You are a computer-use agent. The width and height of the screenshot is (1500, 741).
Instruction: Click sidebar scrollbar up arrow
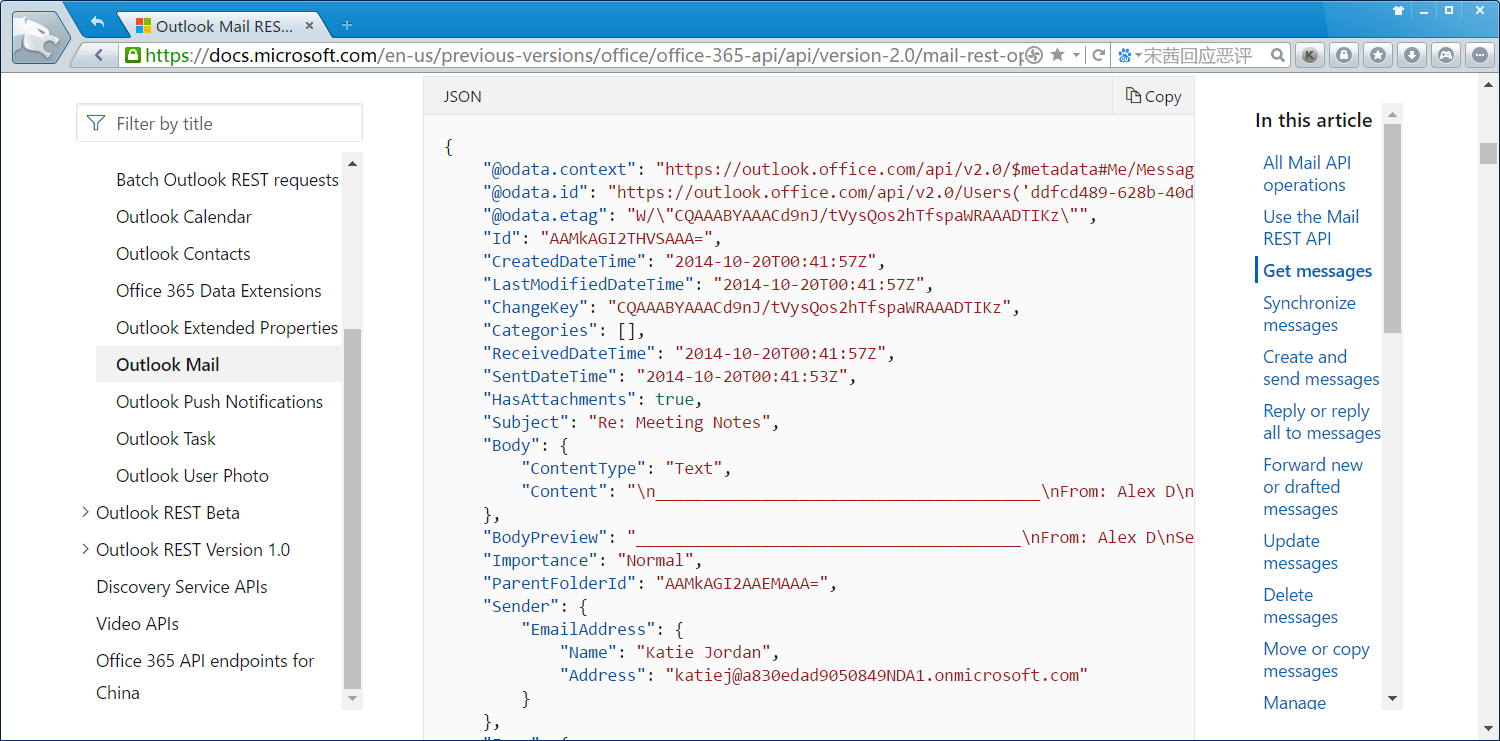352,163
